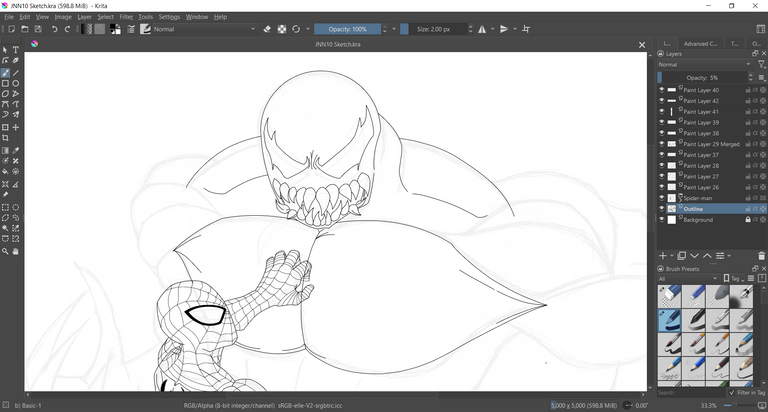Activate the Transform tool
The height and width of the screenshot is (412, 768).
[x=5, y=127]
